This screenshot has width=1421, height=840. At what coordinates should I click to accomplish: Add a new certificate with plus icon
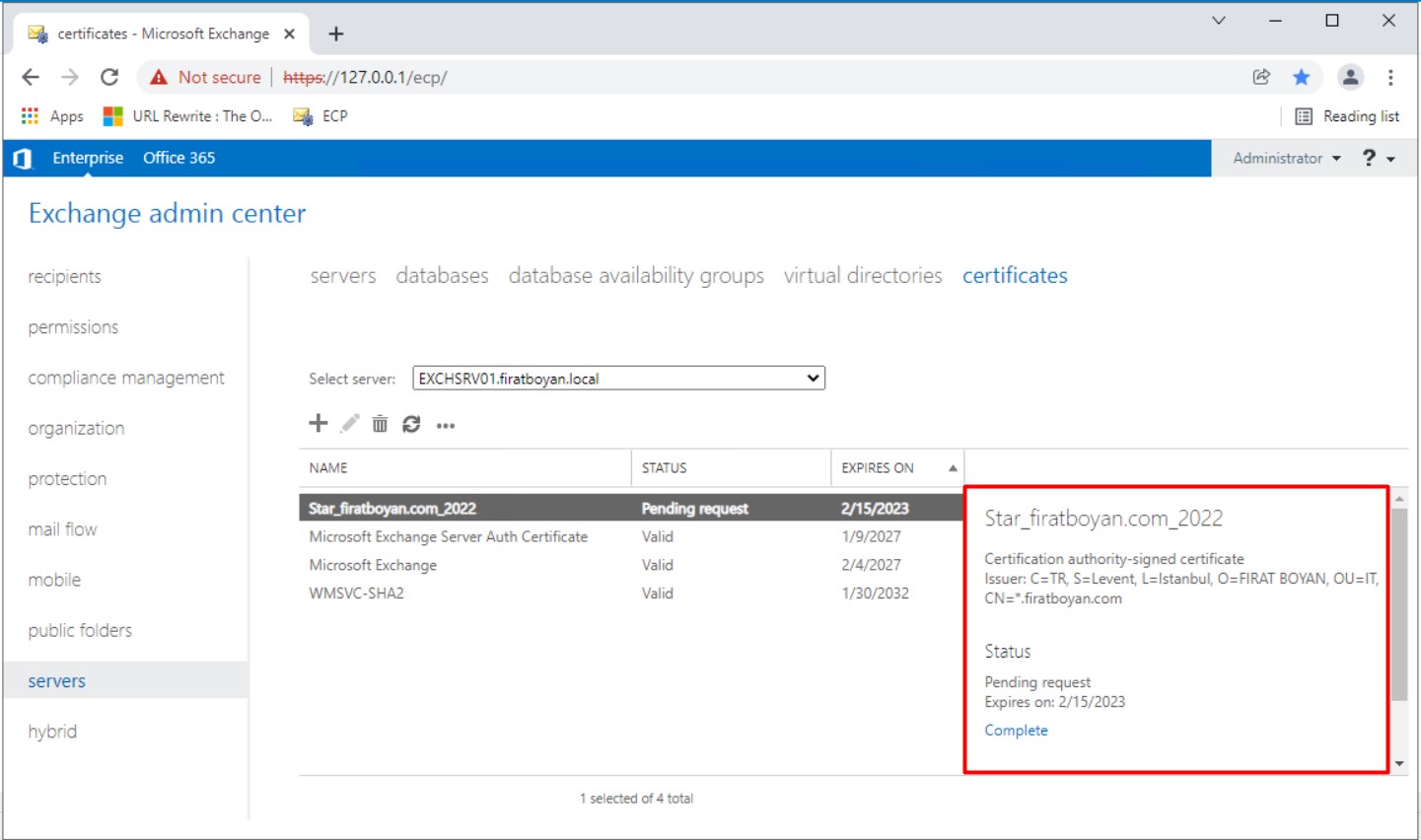tap(318, 424)
